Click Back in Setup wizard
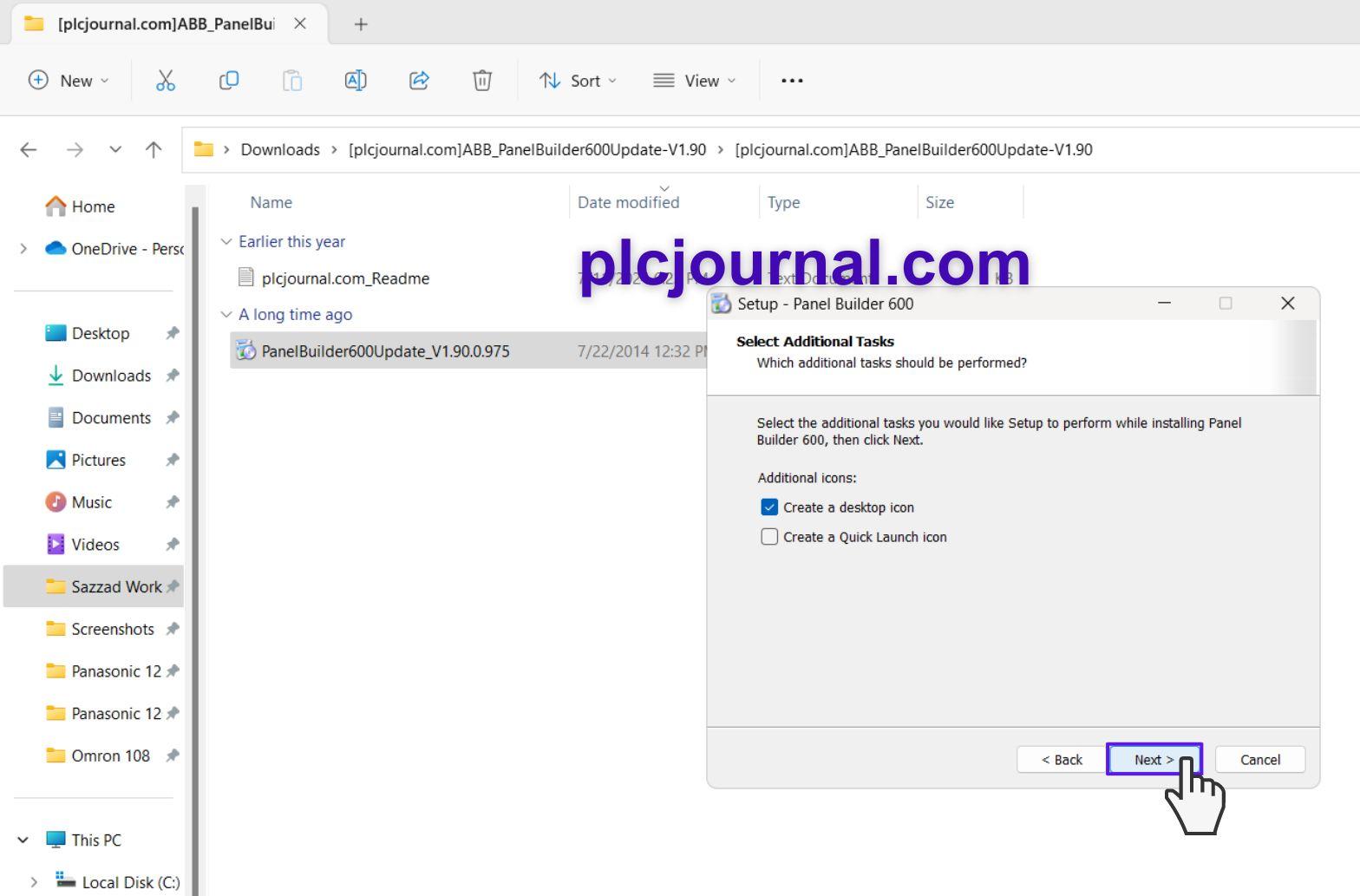The width and height of the screenshot is (1360, 896). [1062, 760]
